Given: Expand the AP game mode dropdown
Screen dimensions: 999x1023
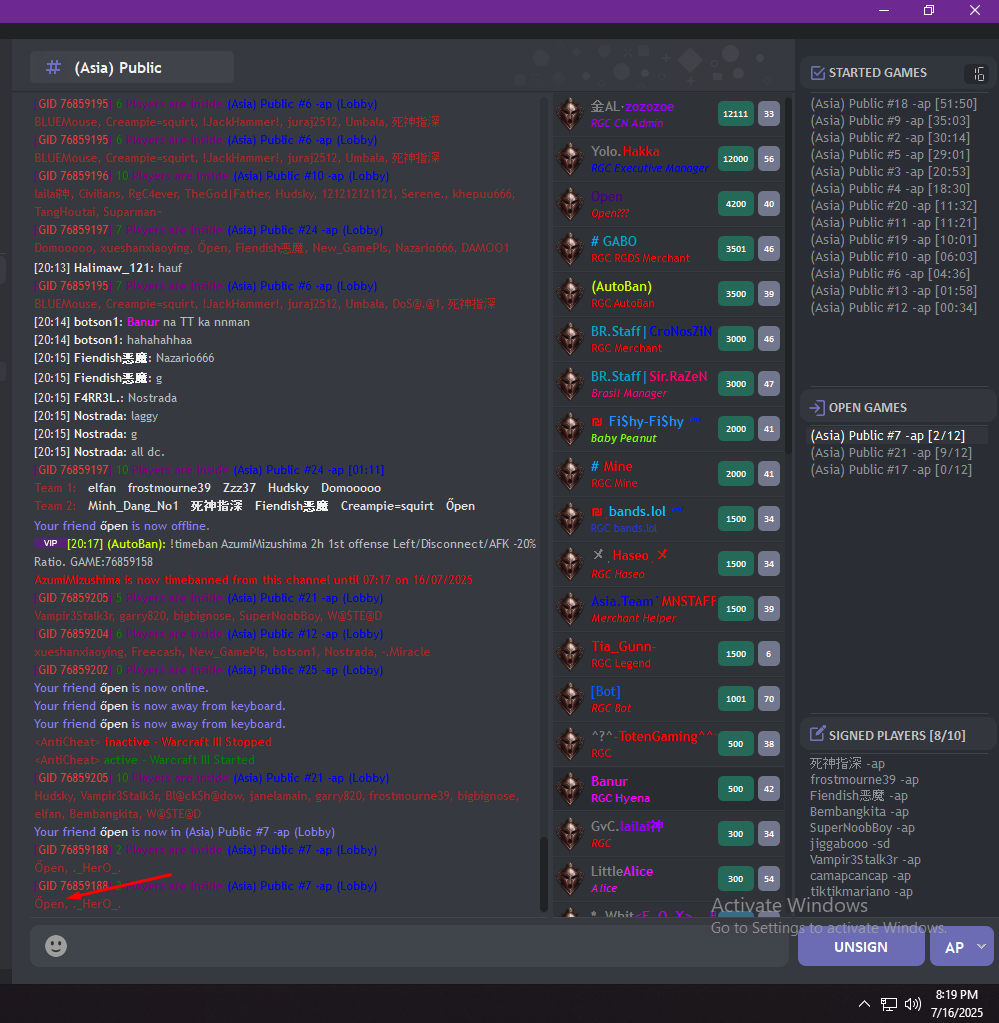Looking at the screenshot, I should tap(962, 947).
